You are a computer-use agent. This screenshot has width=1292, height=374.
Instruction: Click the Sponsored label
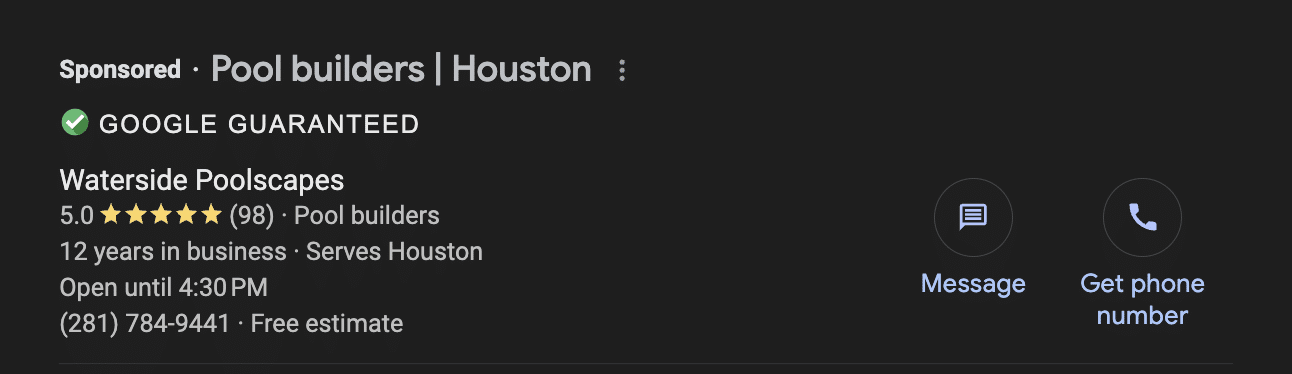pos(120,70)
